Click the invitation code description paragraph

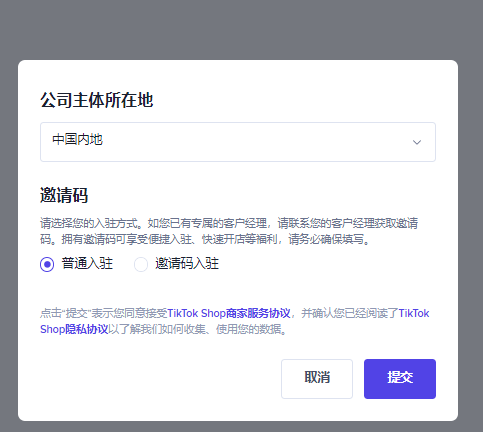(x=229, y=231)
